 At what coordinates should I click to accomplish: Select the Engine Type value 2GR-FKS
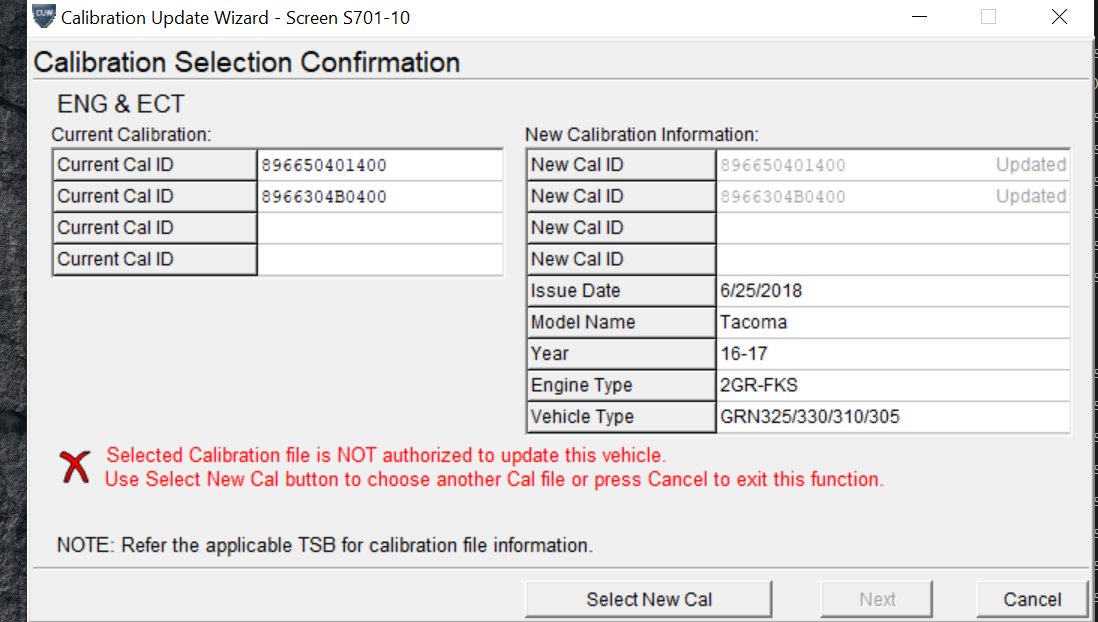click(x=759, y=385)
